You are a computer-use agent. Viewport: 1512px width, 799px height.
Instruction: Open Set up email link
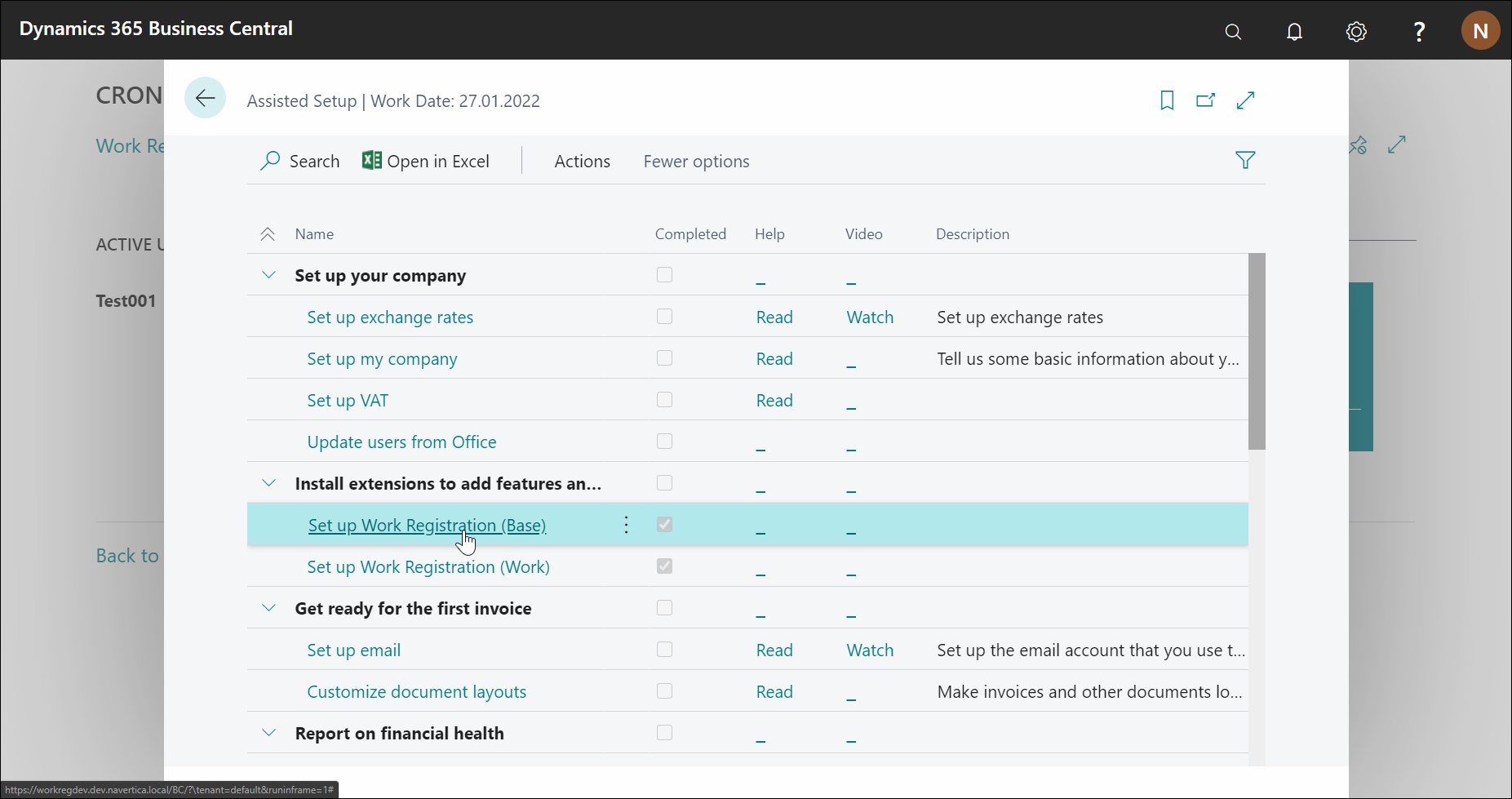click(353, 650)
